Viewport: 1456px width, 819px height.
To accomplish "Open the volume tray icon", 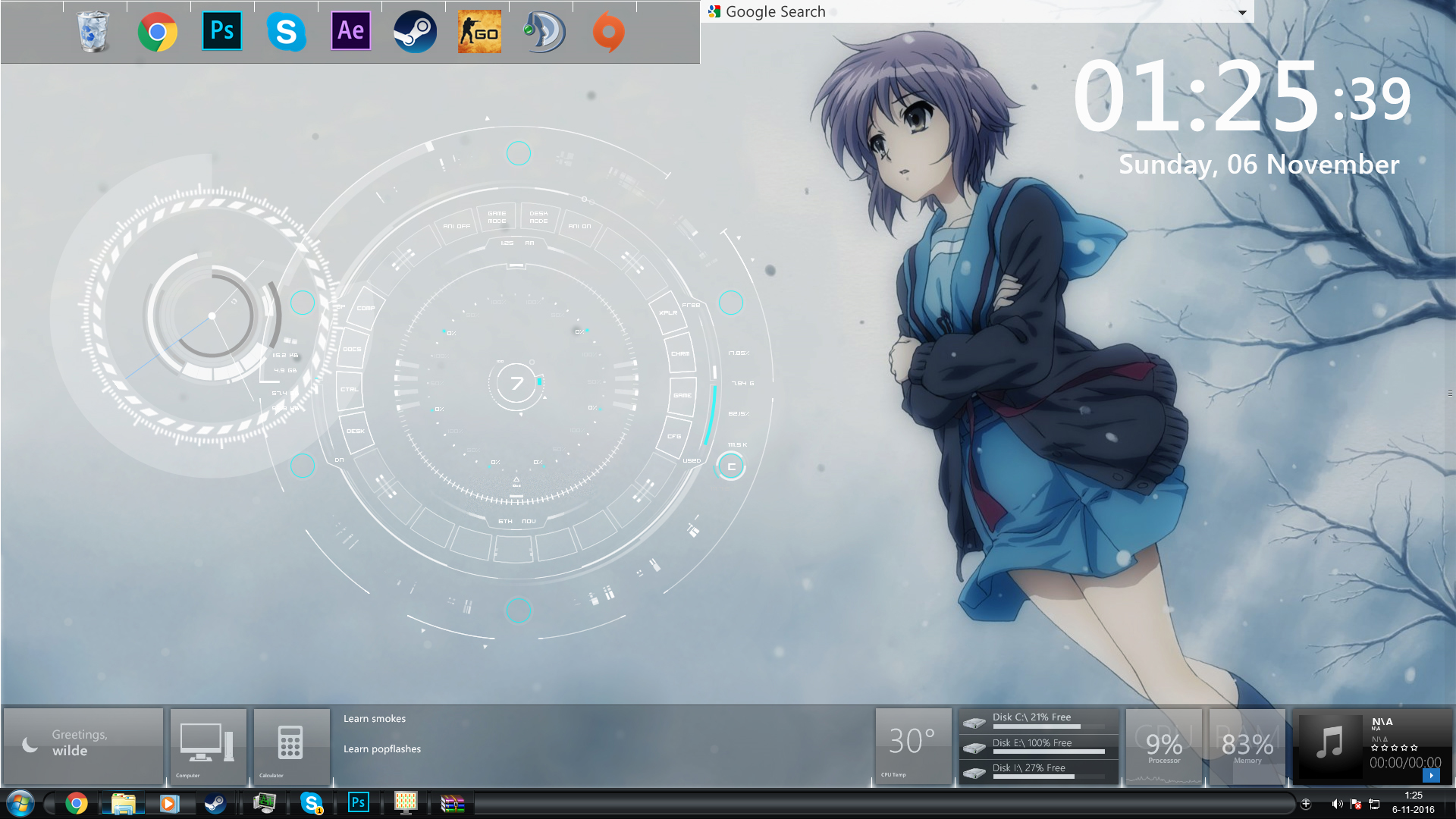I will [x=1337, y=804].
